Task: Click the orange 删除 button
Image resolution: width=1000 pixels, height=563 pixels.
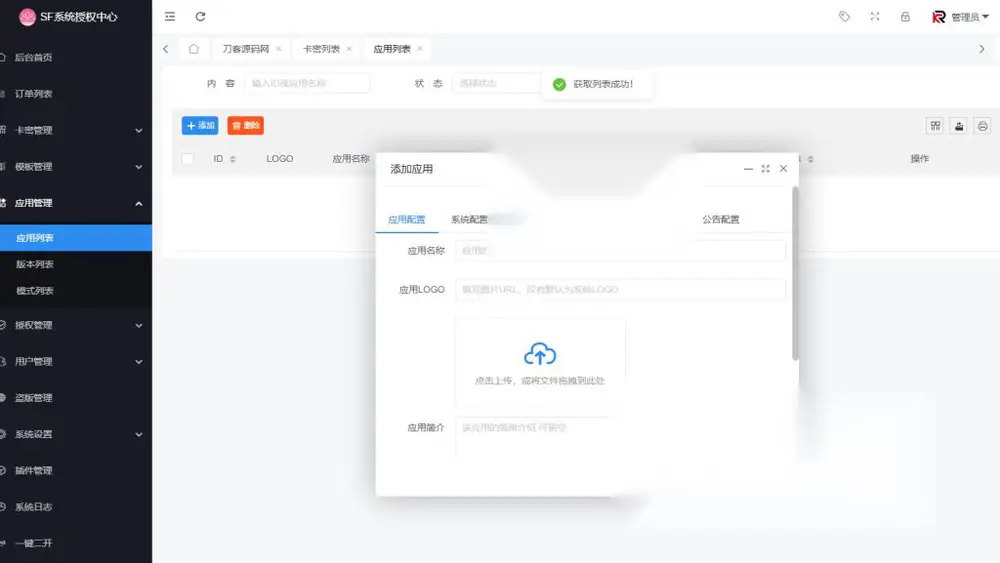Action: 246,126
